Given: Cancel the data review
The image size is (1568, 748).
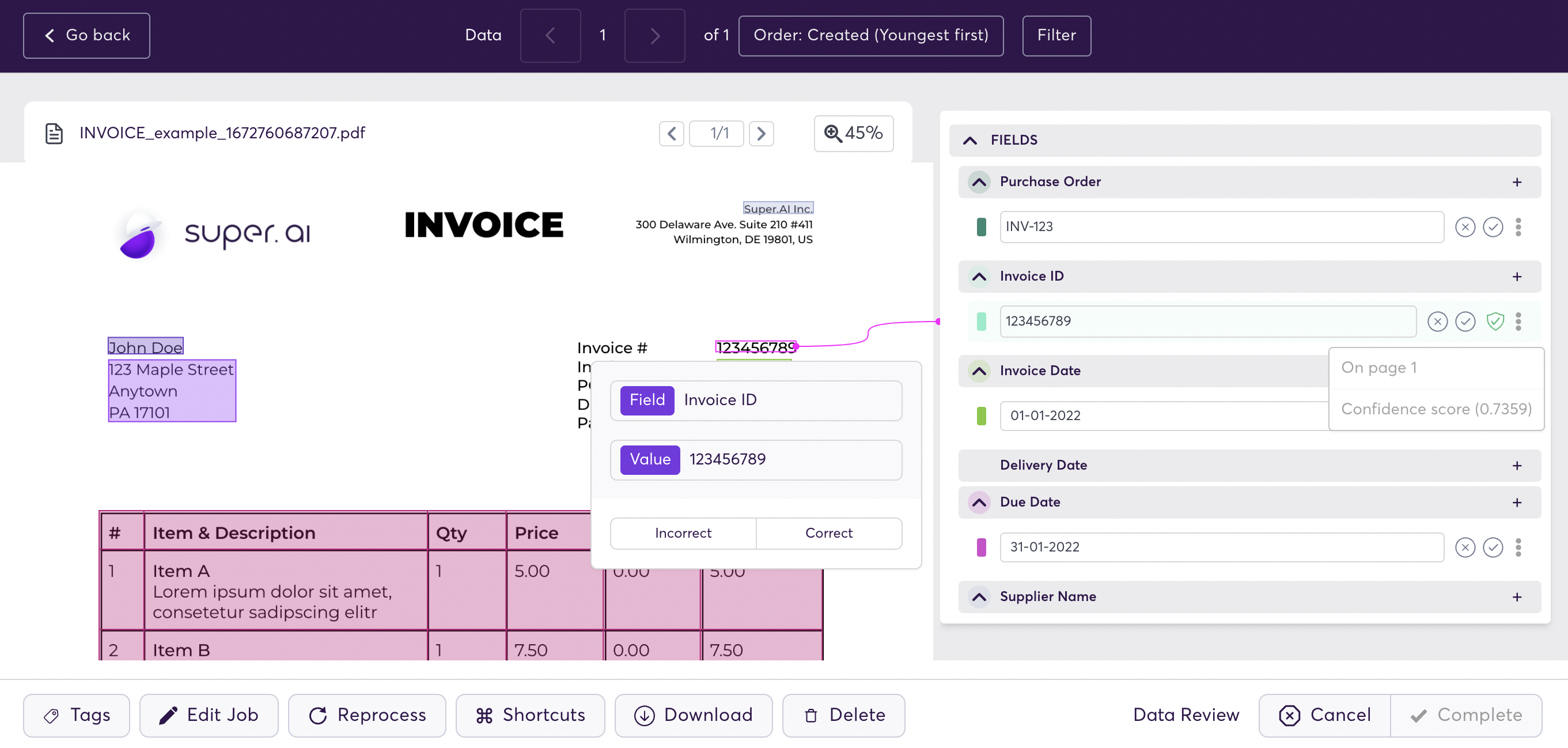Looking at the screenshot, I should 1324,716.
